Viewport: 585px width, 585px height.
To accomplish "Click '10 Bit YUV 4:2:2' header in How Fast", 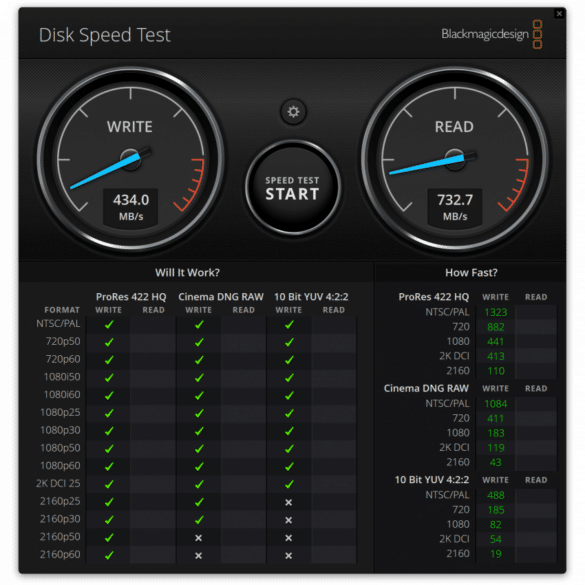I will [x=432, y=480].
